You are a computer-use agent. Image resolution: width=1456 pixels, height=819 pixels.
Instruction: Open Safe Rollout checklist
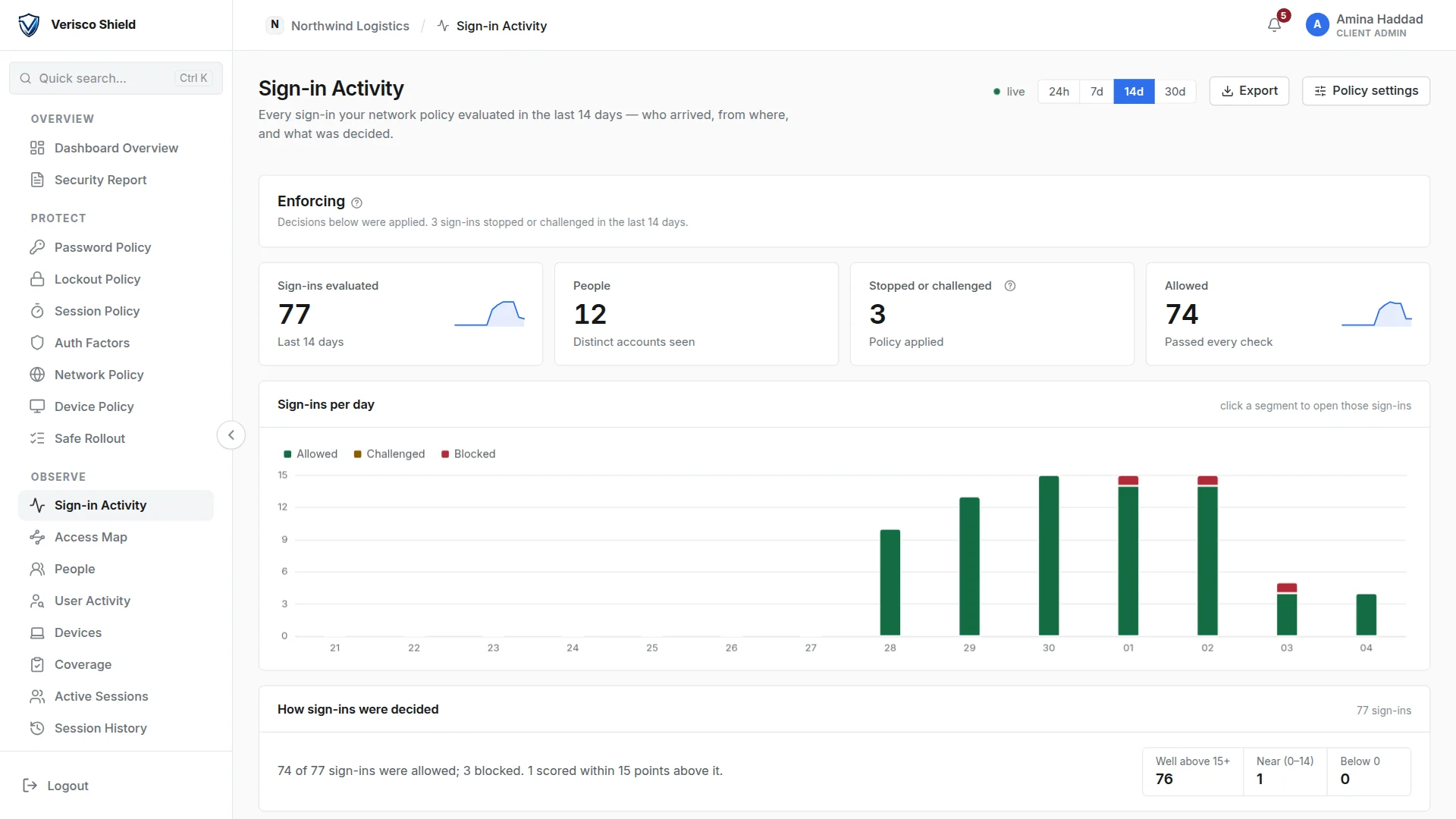point(116,438)
